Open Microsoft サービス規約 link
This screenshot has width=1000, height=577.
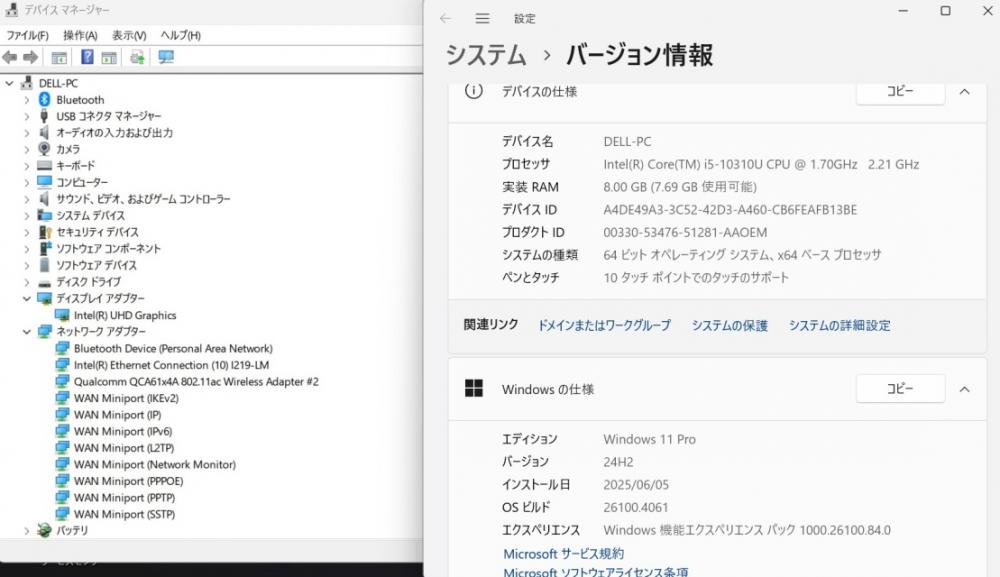click(x=563, y=553)
